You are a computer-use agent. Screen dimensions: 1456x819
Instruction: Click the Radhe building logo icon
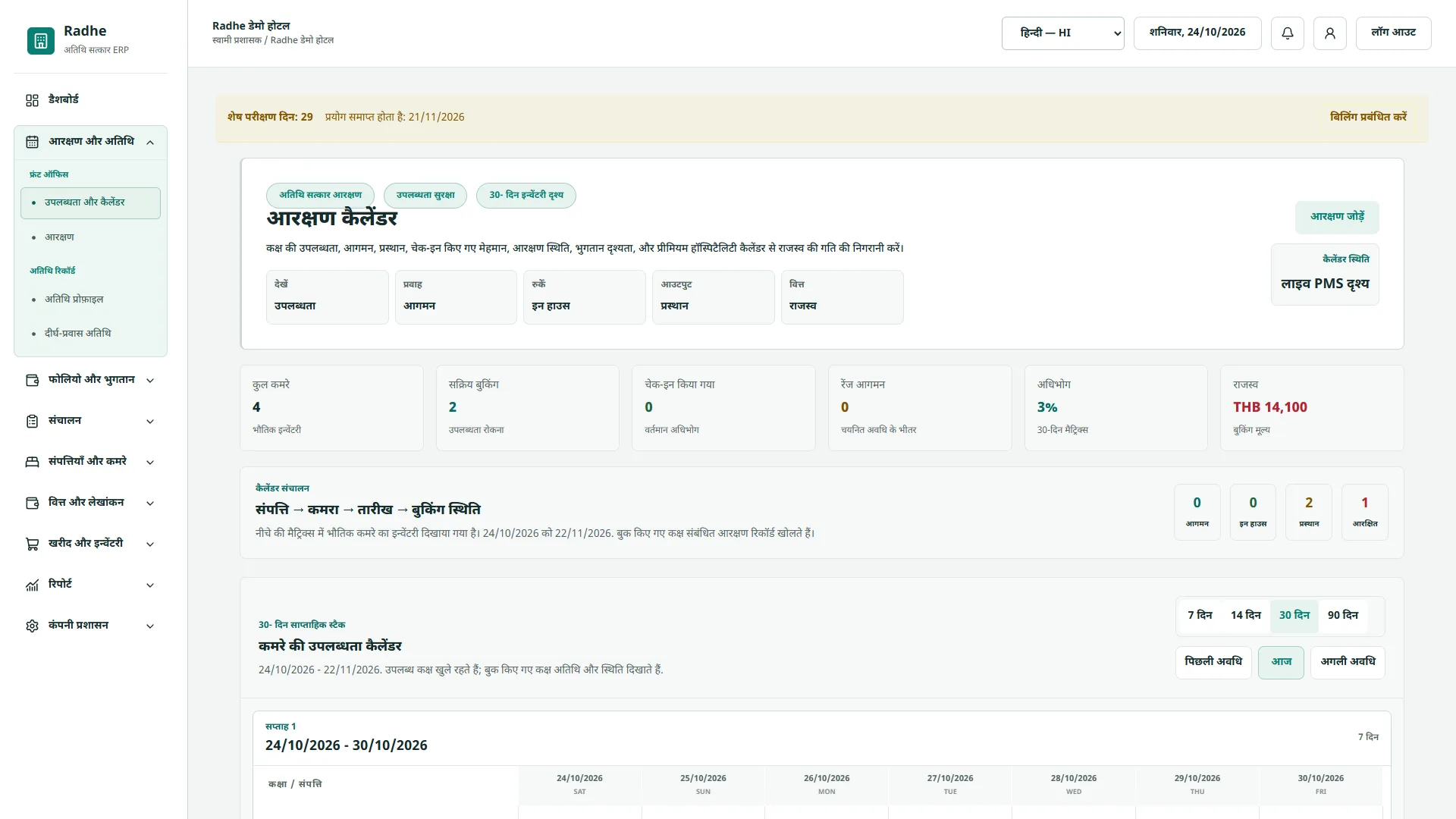coord(41,41)
